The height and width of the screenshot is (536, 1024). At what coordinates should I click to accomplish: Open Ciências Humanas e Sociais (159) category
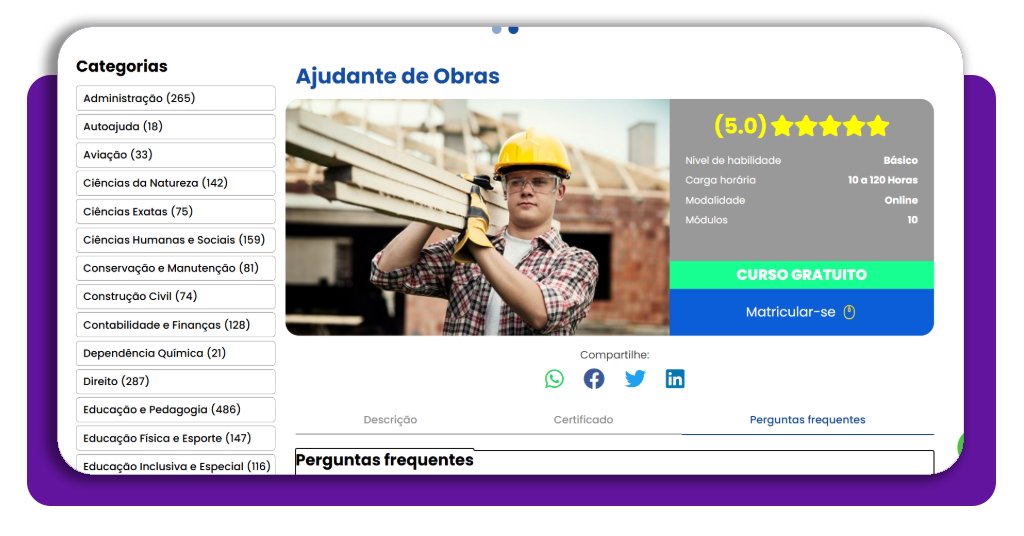tap(176, 240)
